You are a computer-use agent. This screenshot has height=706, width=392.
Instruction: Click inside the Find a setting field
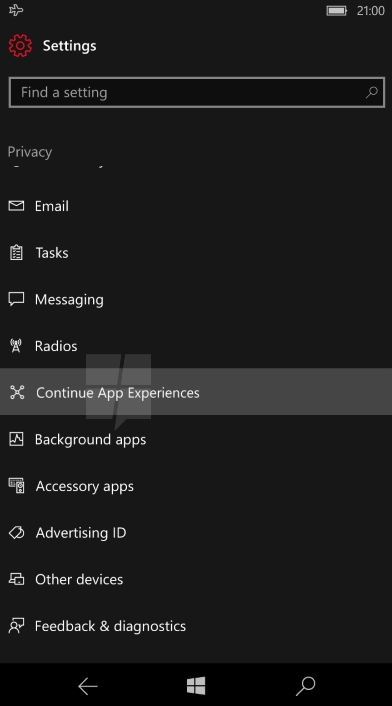(197, 92)
